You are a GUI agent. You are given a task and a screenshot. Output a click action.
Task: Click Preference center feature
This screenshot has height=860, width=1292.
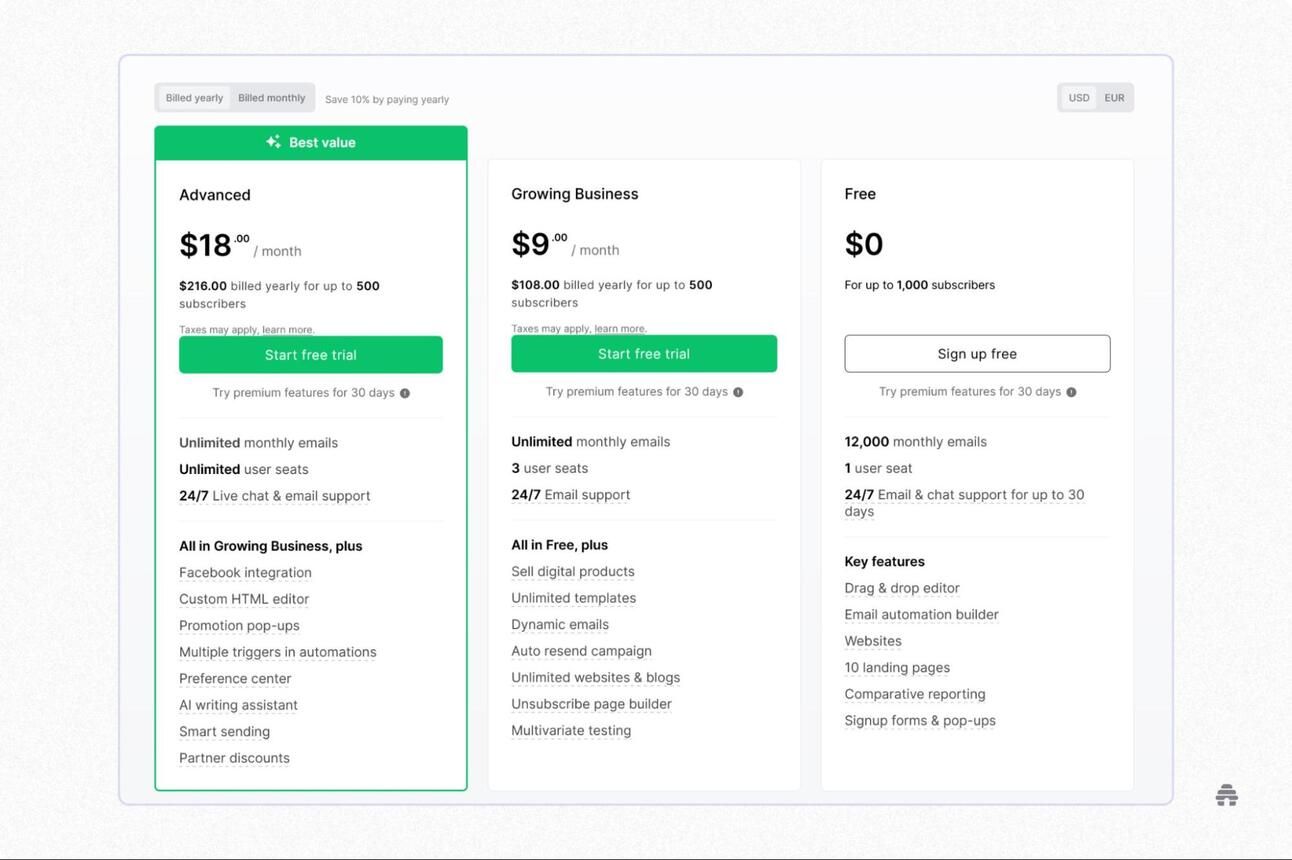(235, 679)
